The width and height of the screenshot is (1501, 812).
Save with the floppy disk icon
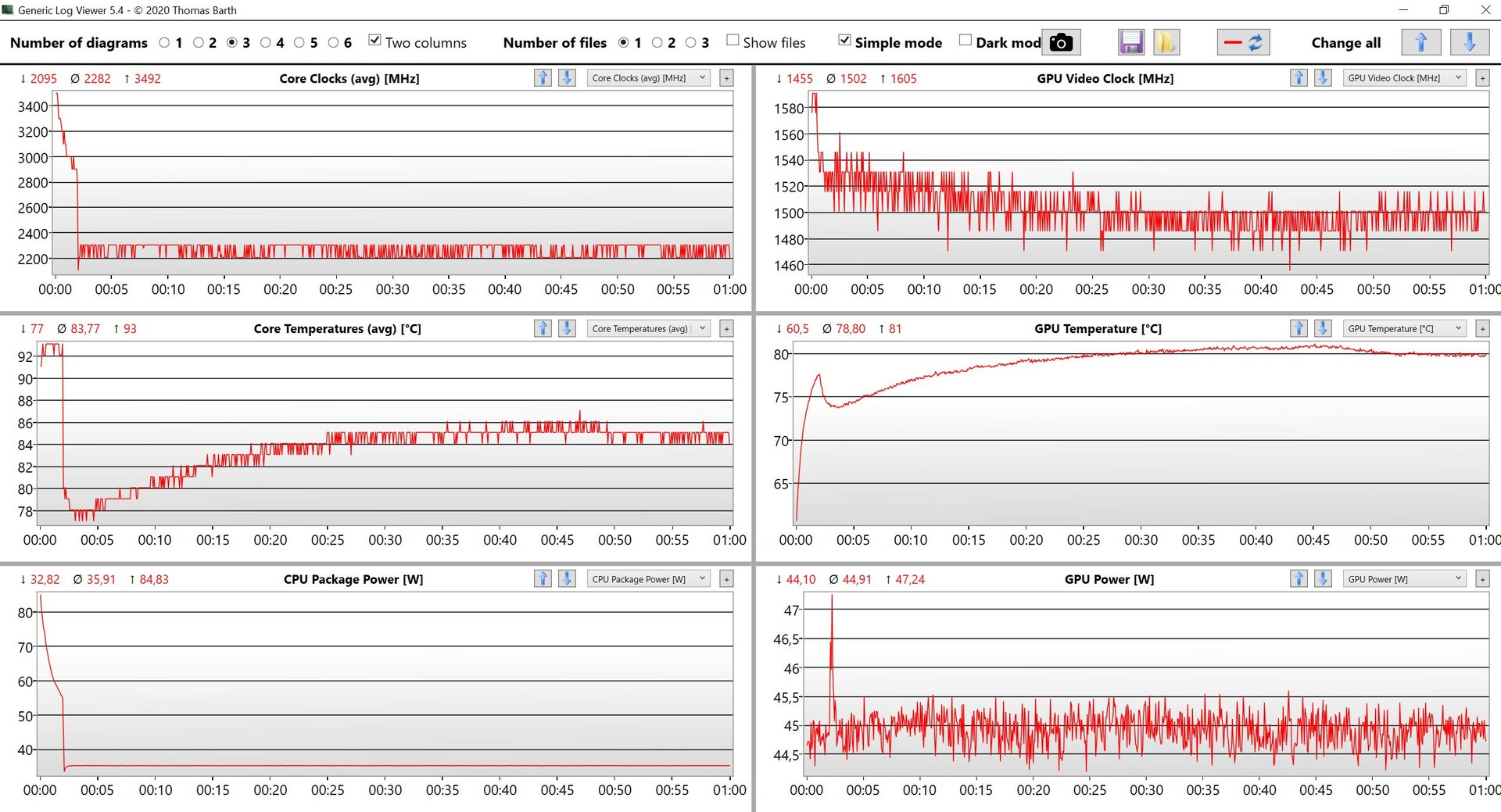coord(1131,42)
